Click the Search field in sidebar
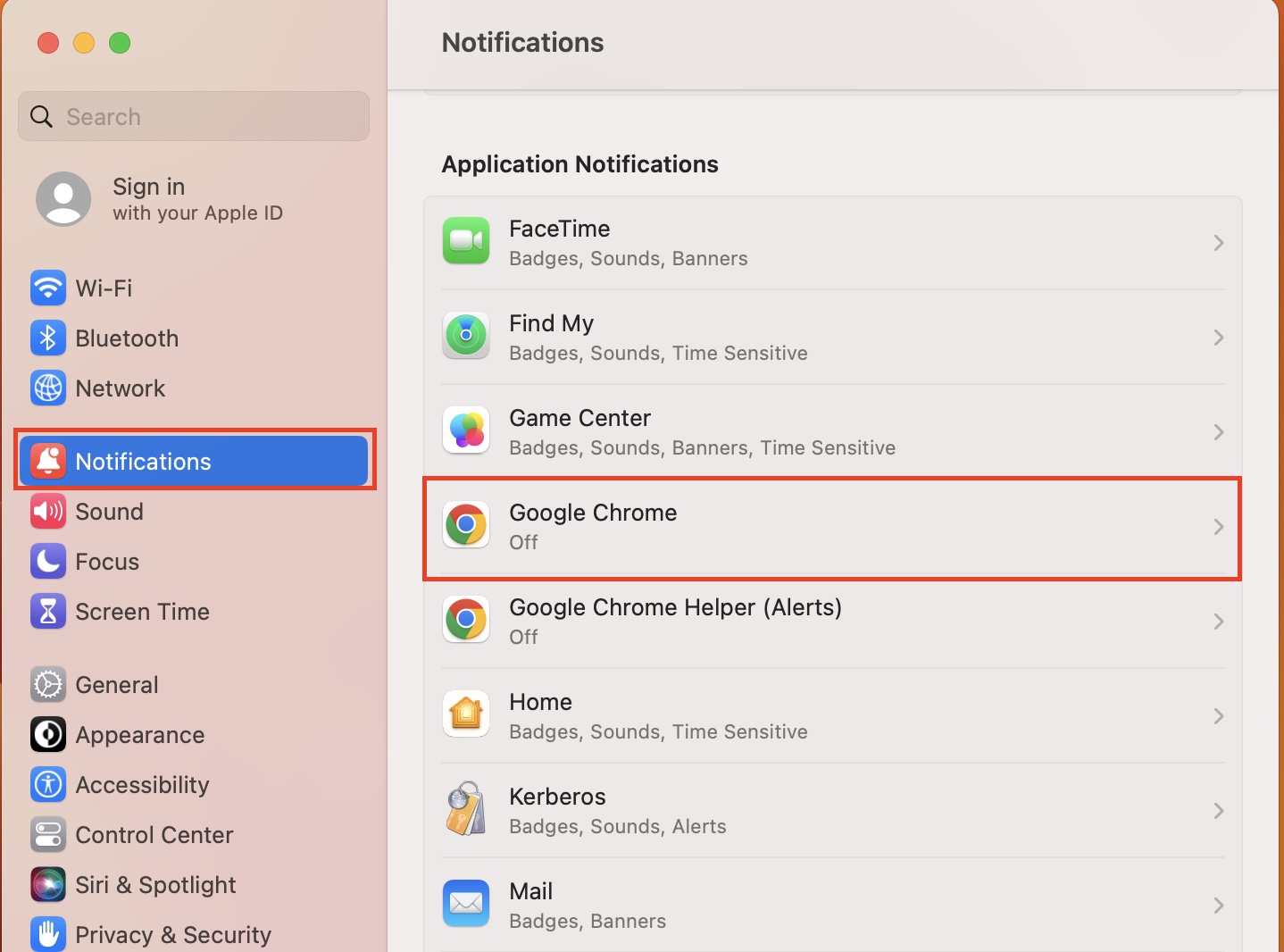 click(x=194, y=117)
